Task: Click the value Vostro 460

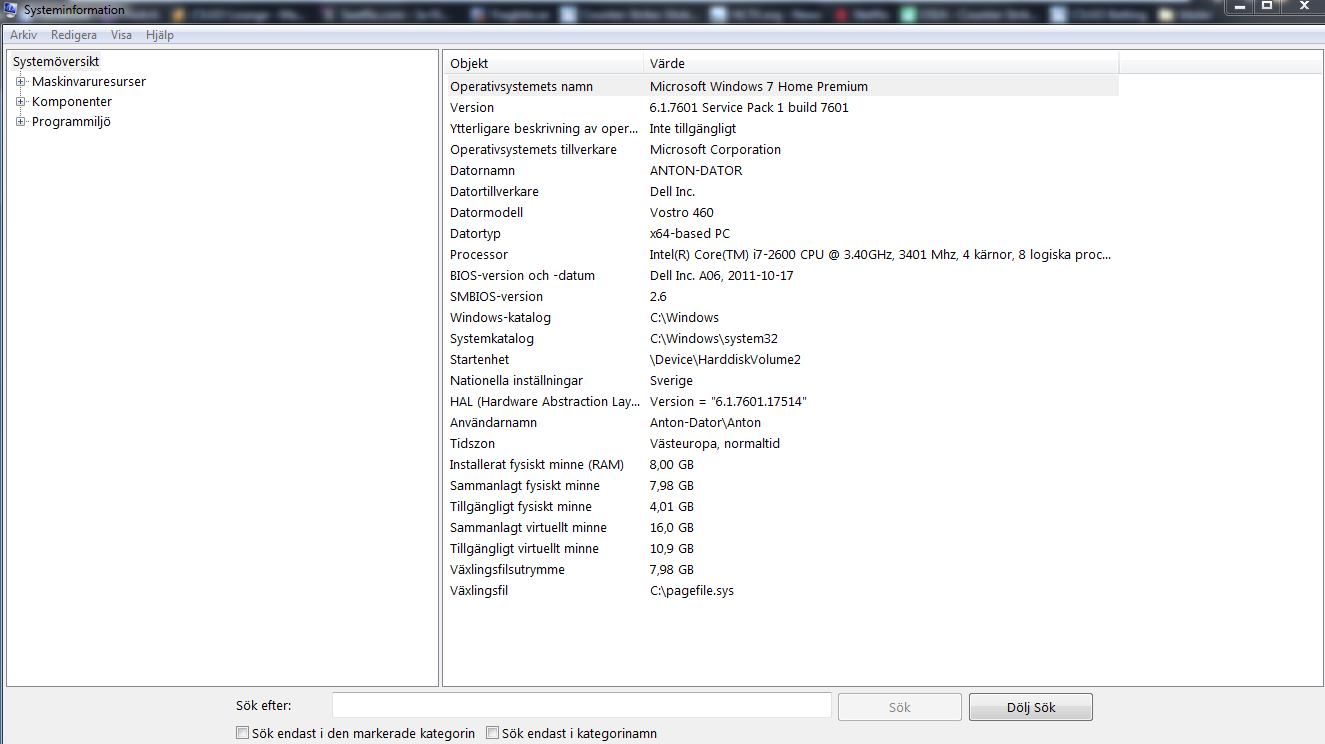Action: click(682, 213)
